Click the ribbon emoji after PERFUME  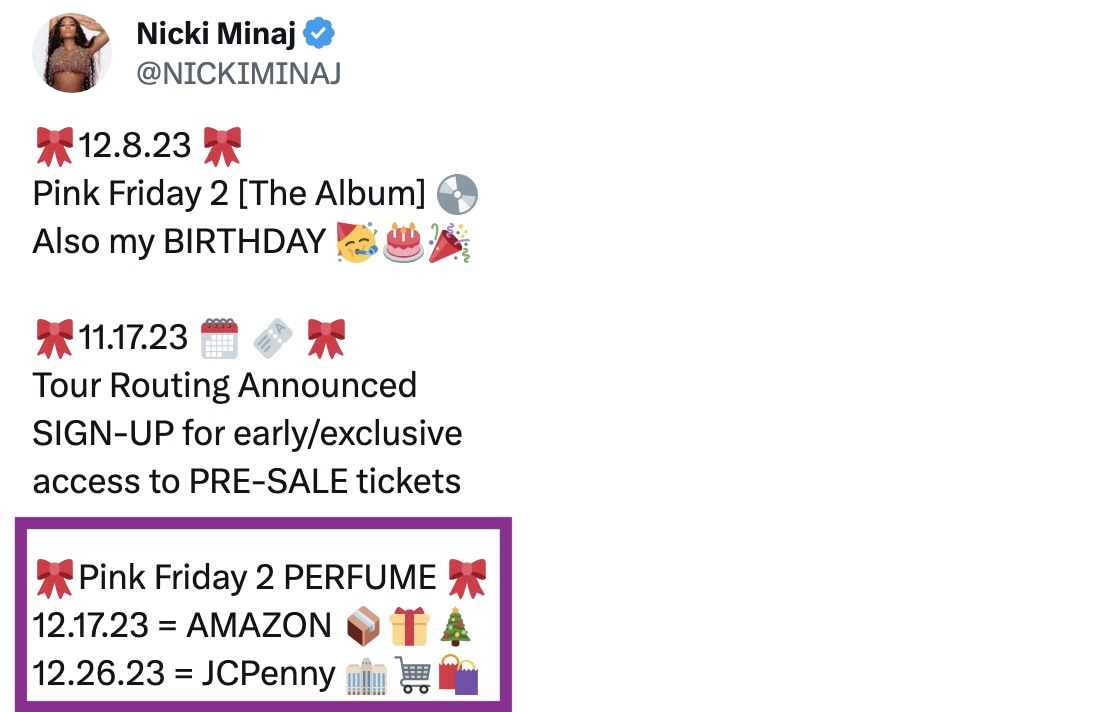pyautogui.click(x=467, y=578)
